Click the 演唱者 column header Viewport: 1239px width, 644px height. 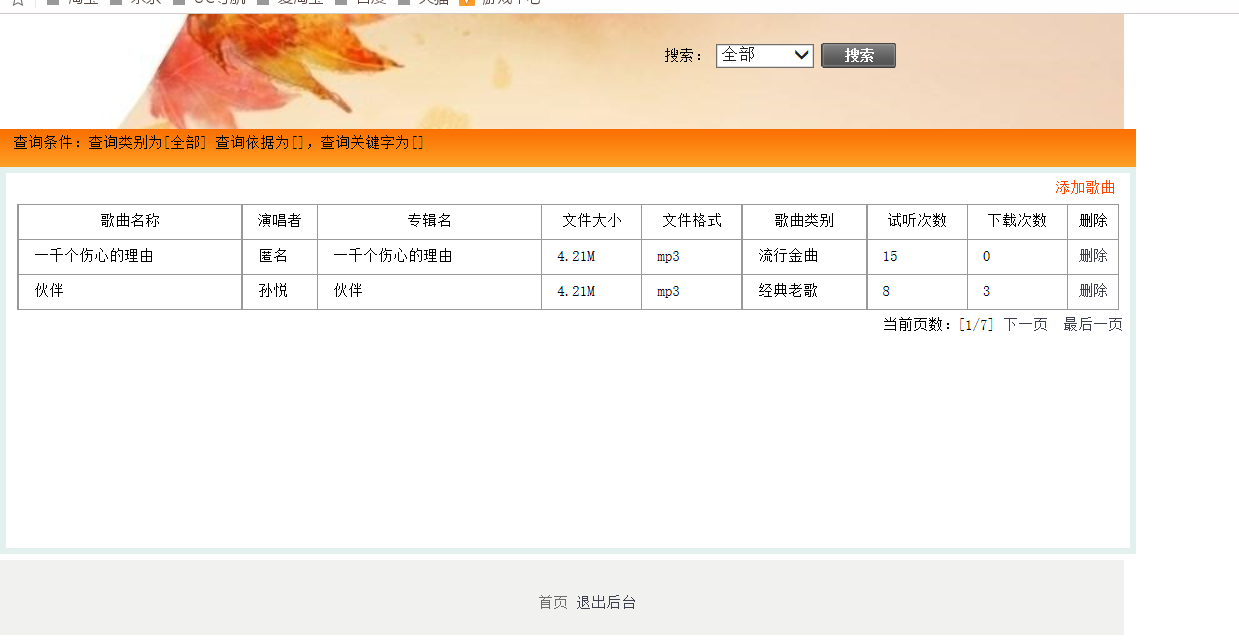click(x=280, y=221)
